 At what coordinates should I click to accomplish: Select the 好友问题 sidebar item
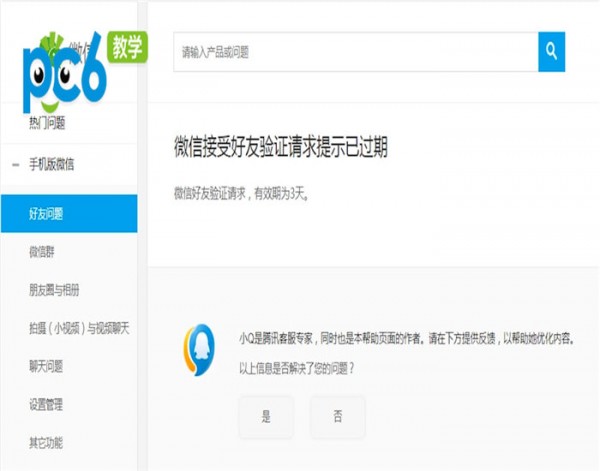point(69,213)
